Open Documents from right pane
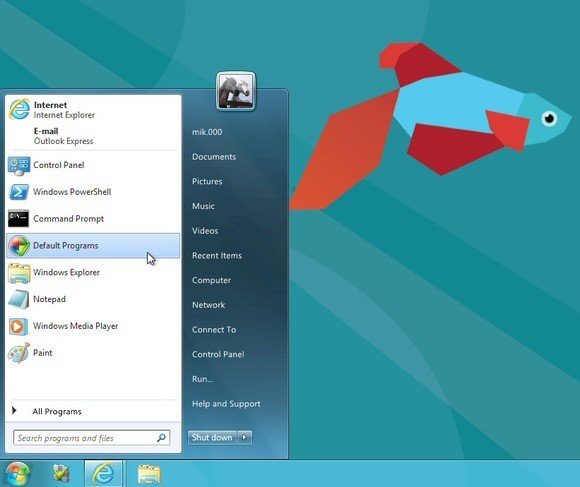This screenshot has height=487, width=580. 214,157
